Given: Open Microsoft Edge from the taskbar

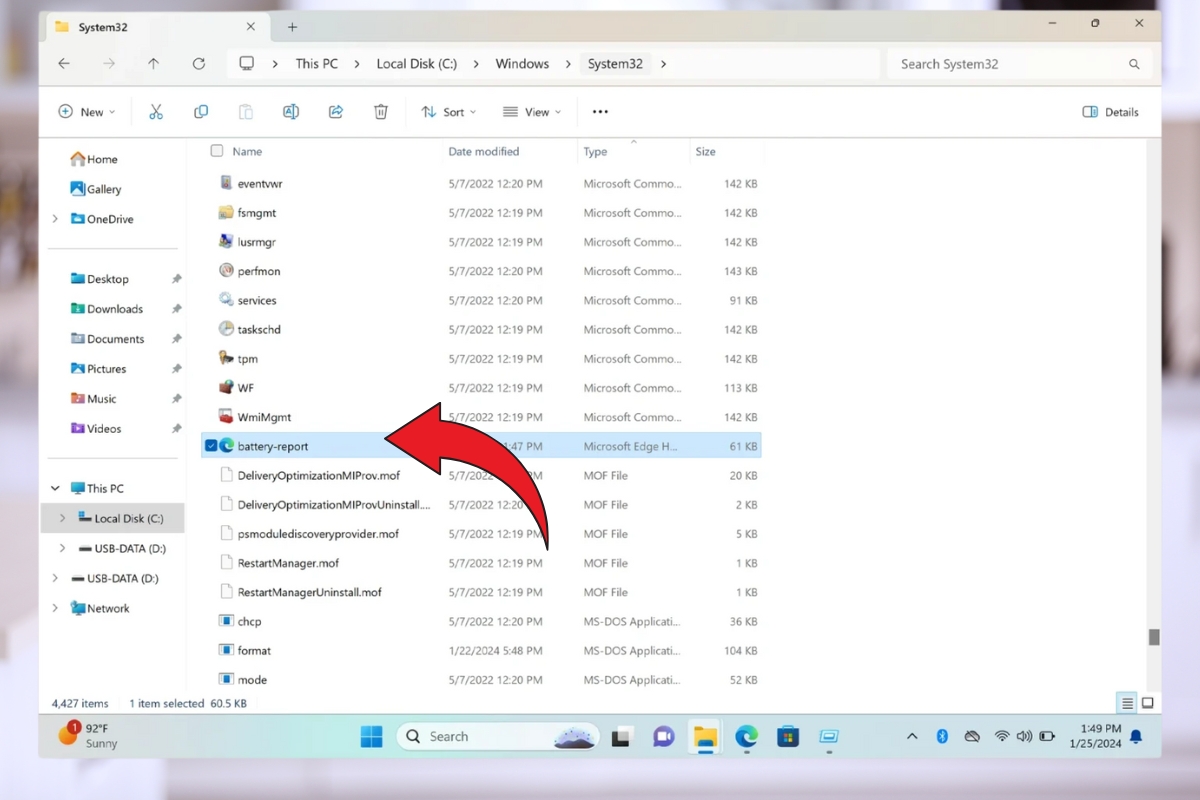Looking at the screenshot, I should click(747, 737).
